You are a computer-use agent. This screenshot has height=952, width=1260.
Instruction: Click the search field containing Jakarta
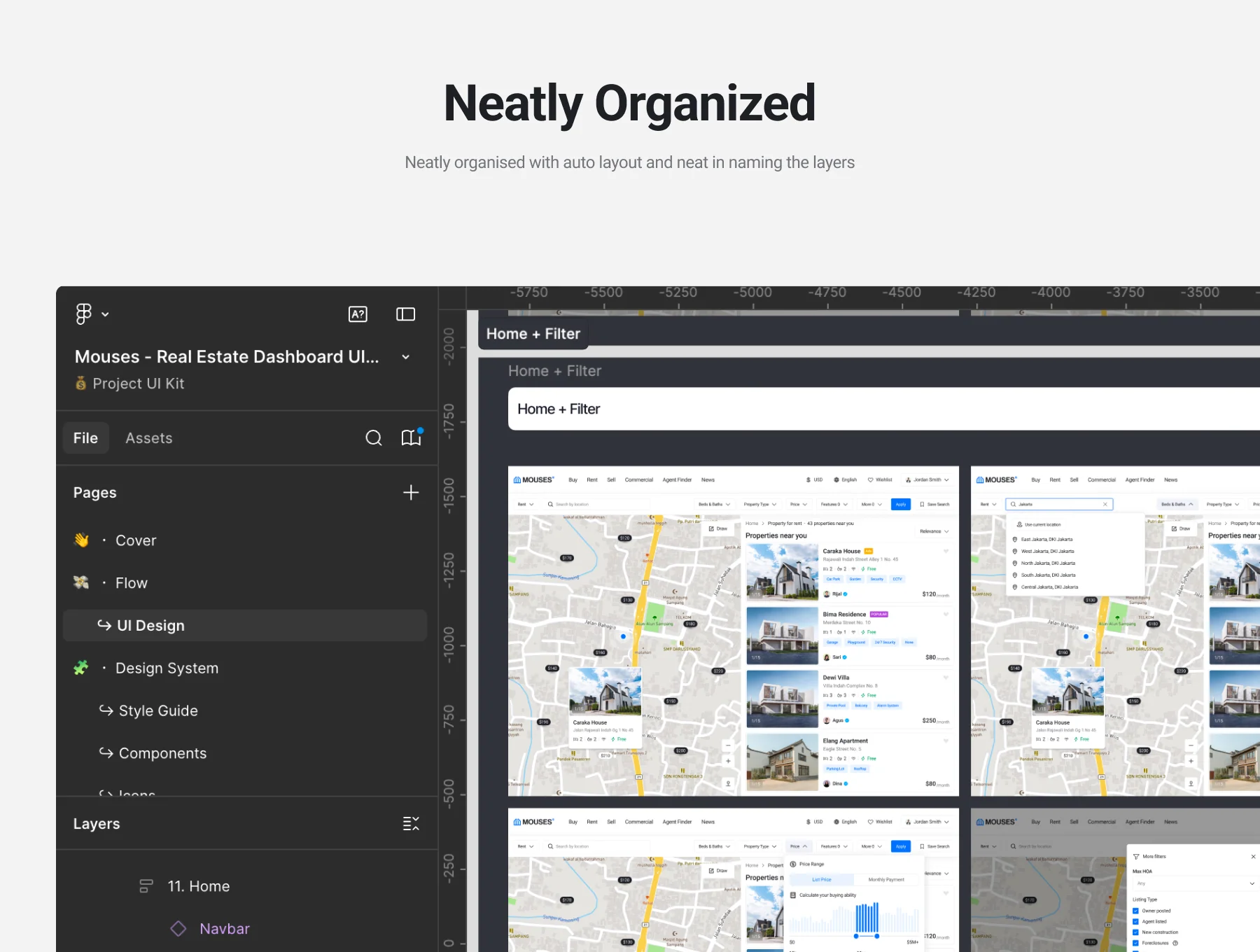click(x=1059, y=504)
